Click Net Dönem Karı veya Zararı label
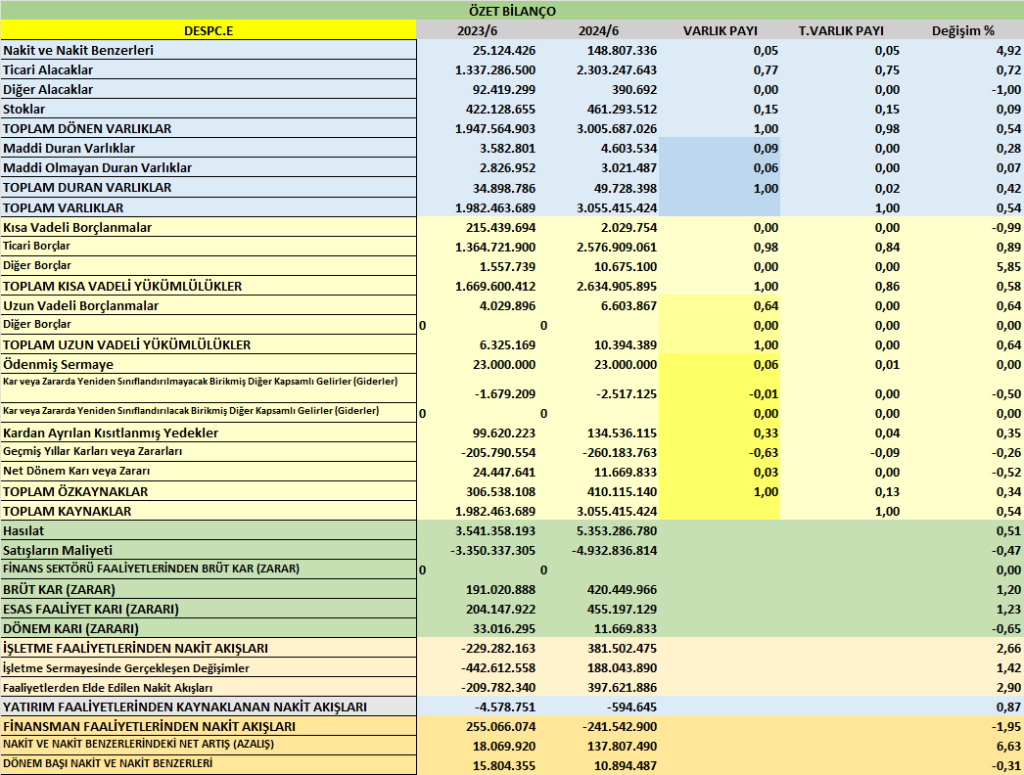 208,471
